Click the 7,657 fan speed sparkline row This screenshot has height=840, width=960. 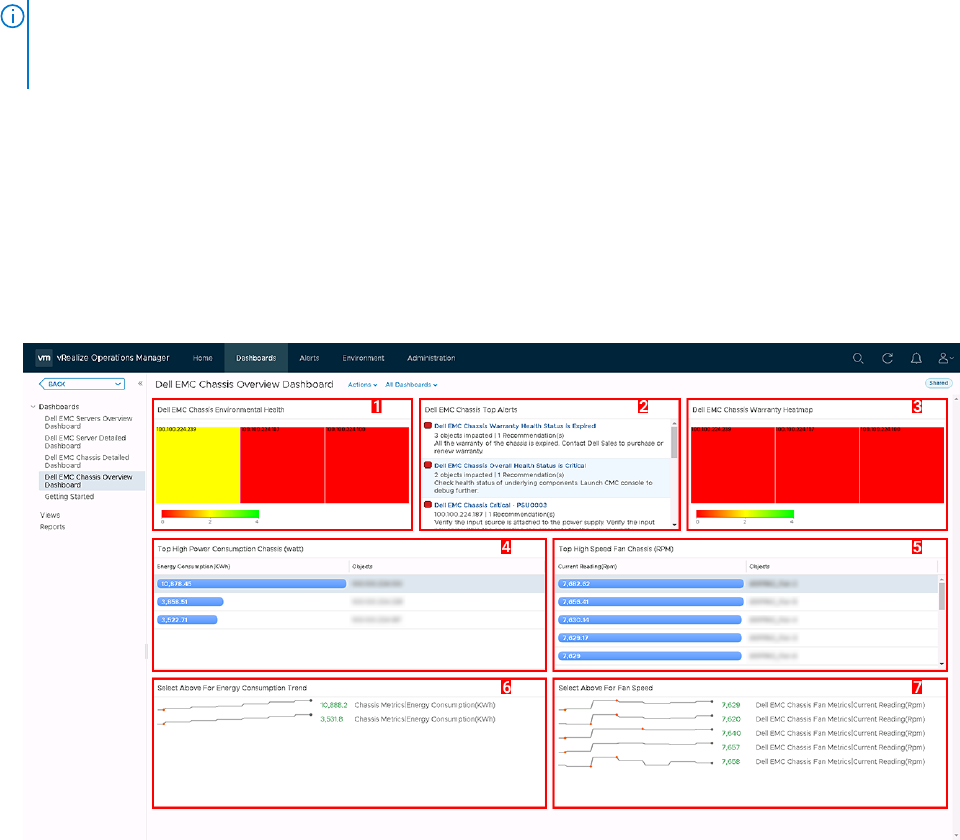point(741,748)
